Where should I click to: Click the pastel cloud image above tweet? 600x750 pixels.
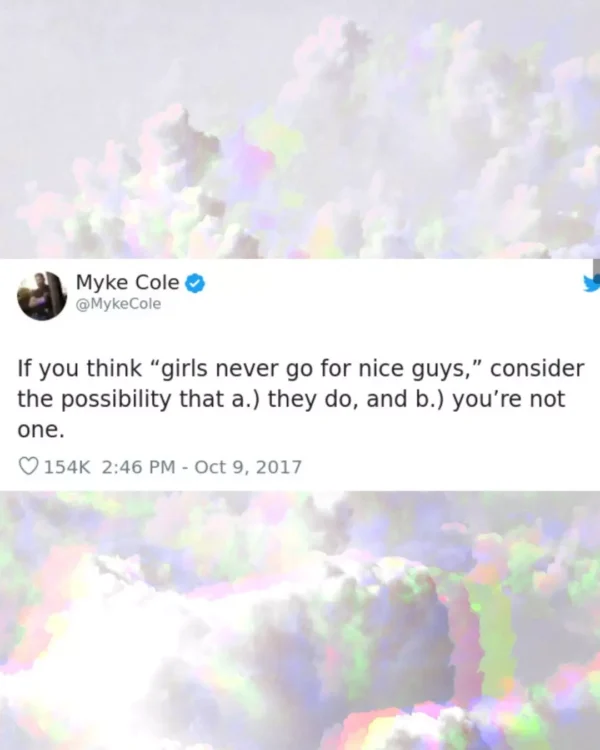click(300, 129)
